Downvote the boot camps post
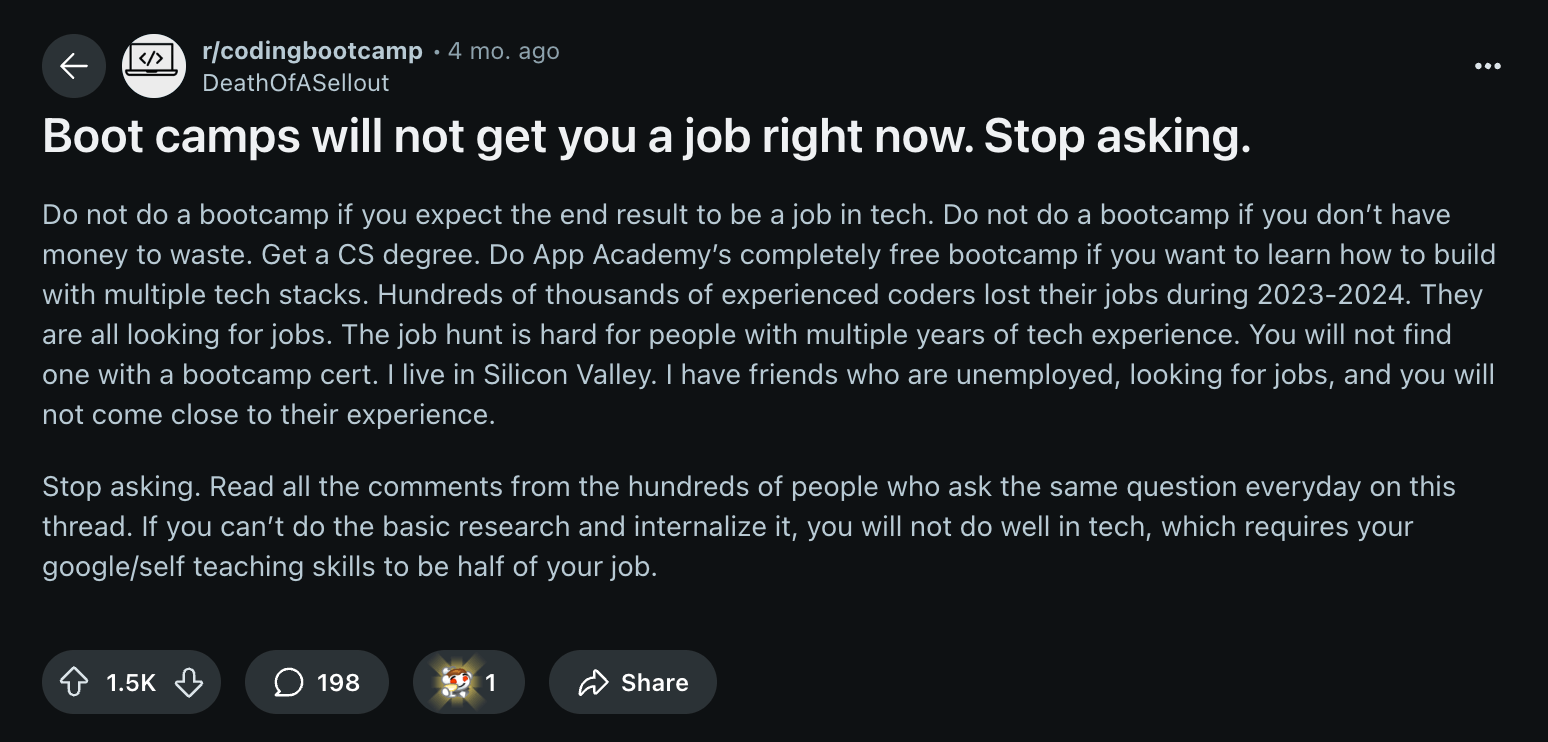Image resolution: width=1548 pixels, height=742 pixels. point(189,682)
